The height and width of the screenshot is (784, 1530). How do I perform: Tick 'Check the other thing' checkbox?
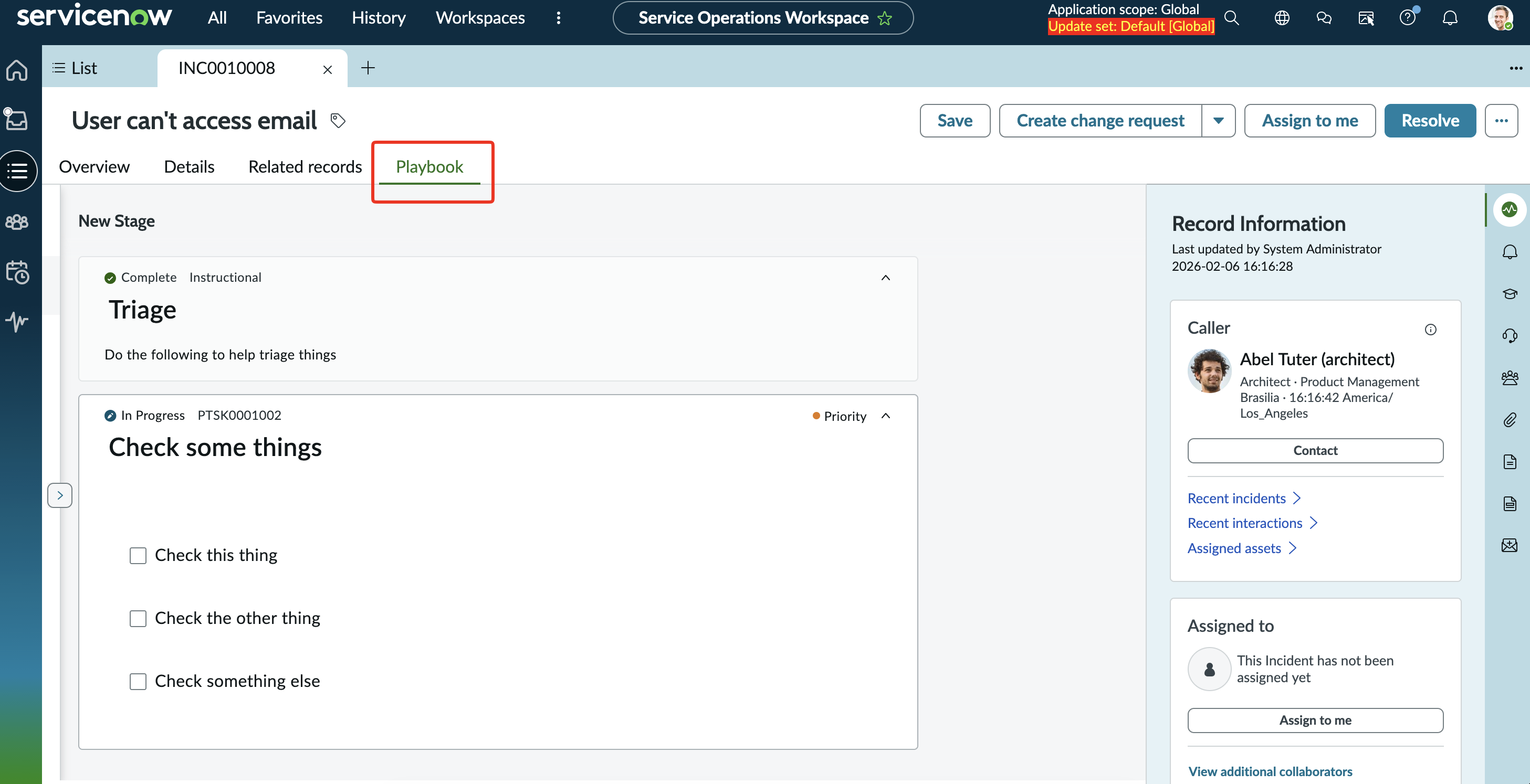pos(138,618)
